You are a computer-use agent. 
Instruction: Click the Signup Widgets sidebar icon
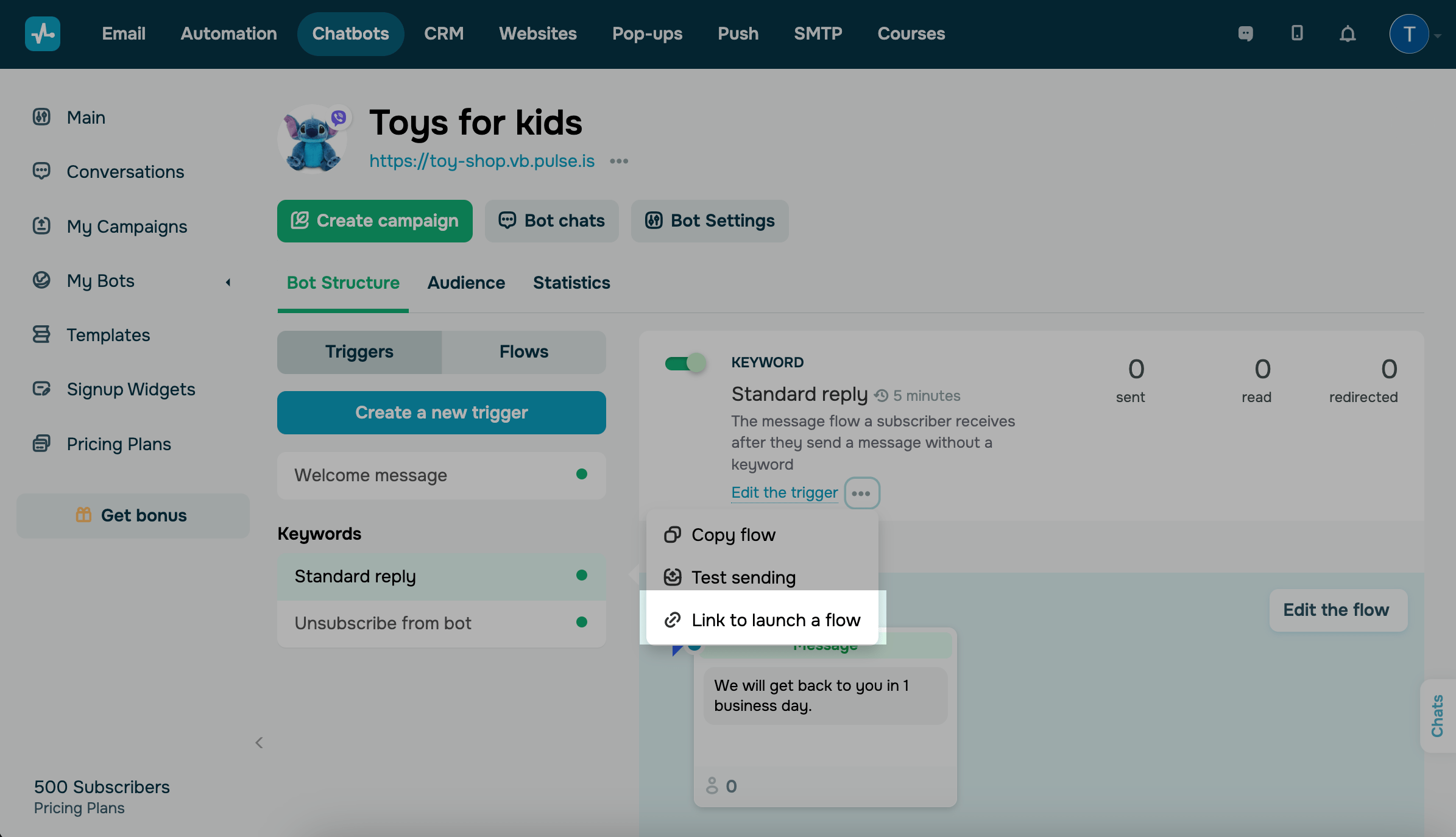click(x=41, y=389)
